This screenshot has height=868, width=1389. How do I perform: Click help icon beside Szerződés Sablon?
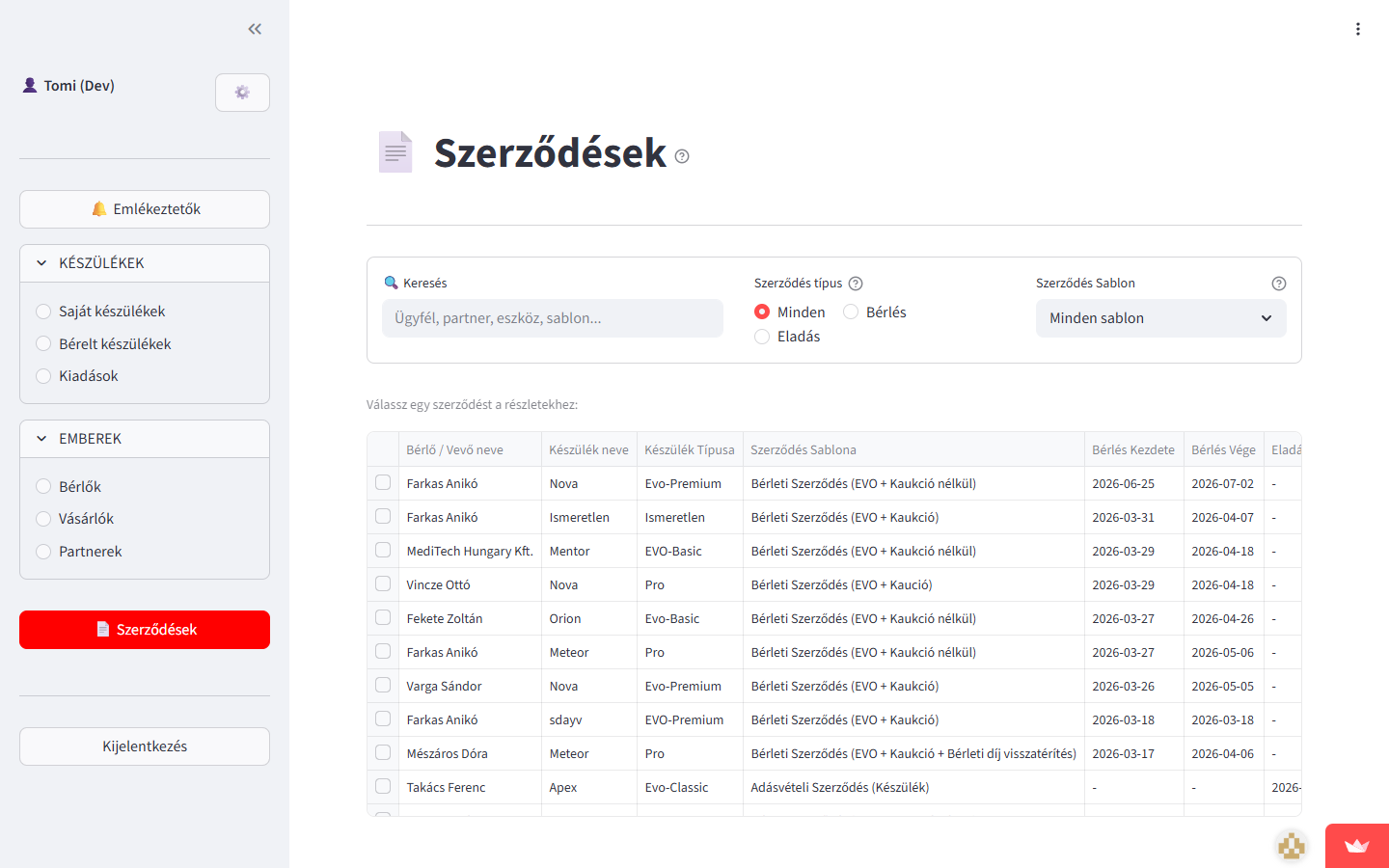(x=1278, y=284)
